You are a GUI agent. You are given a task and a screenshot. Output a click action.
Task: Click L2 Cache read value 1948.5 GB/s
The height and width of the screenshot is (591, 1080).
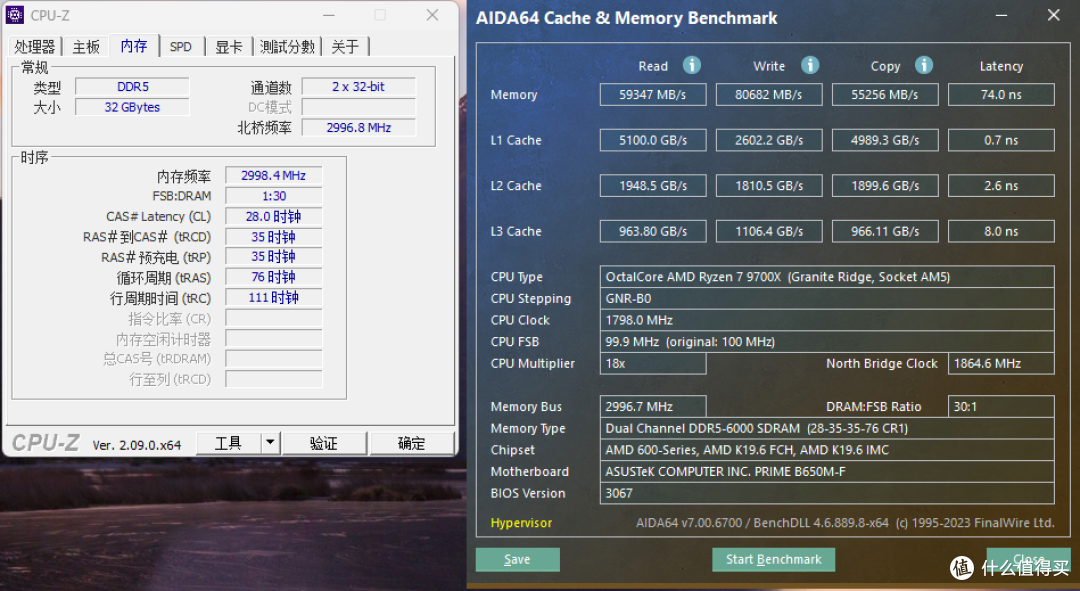coord(653,185)
